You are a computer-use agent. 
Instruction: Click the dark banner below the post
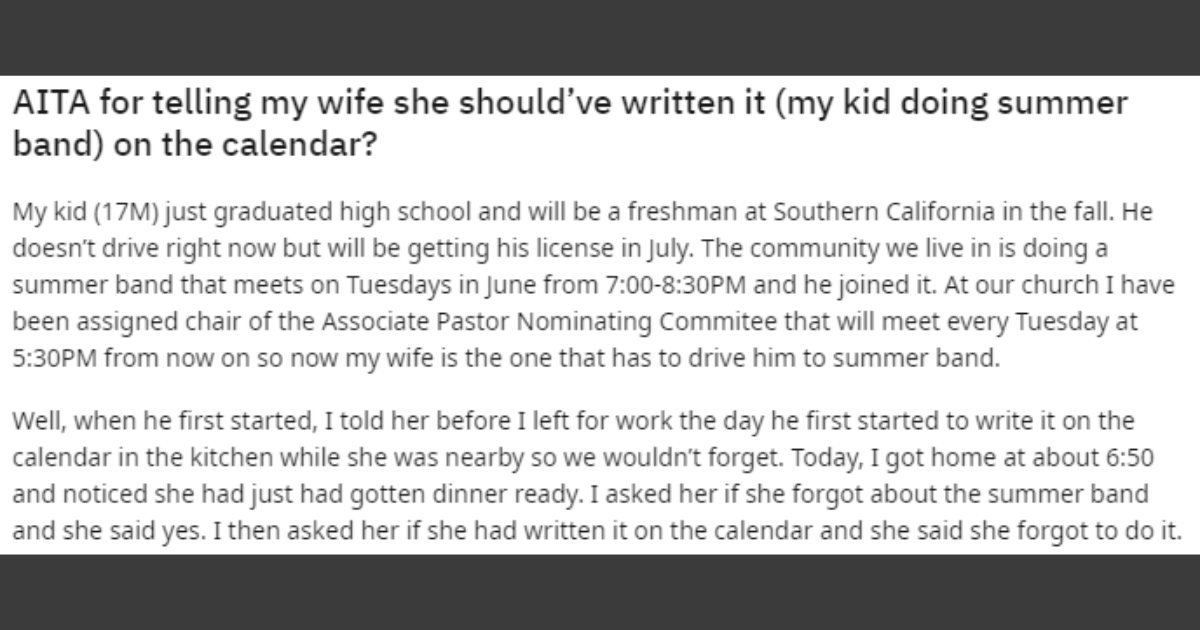point(600,591)
